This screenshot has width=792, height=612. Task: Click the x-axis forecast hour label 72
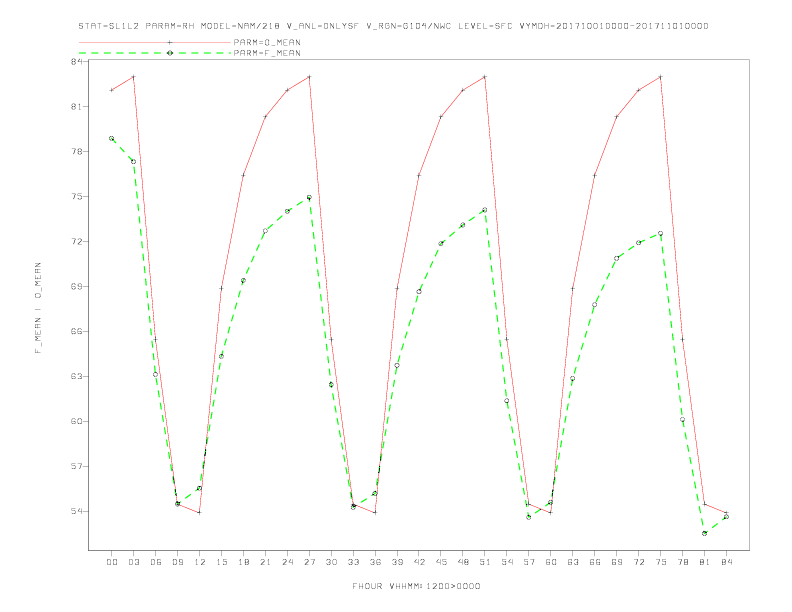click(638, 562)
